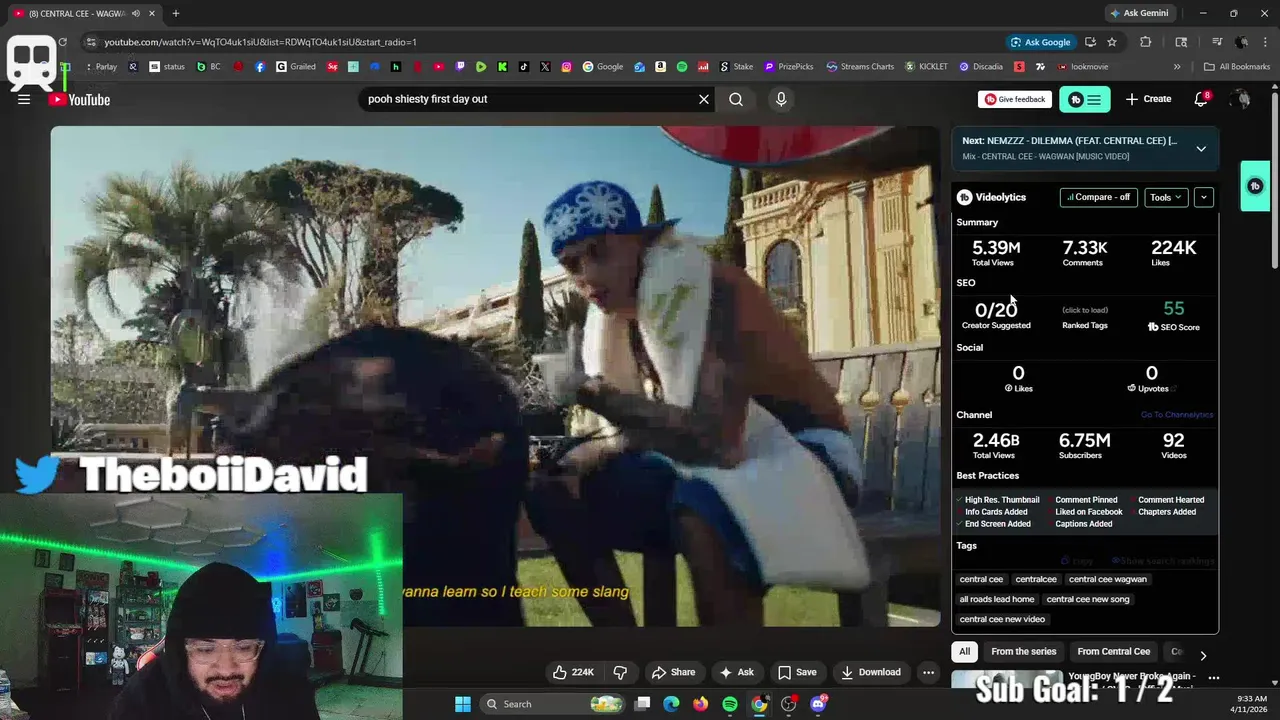Viewport: 1280px width, 720px height.
Task: Select the All filter chip
Action: coord(964,651)
